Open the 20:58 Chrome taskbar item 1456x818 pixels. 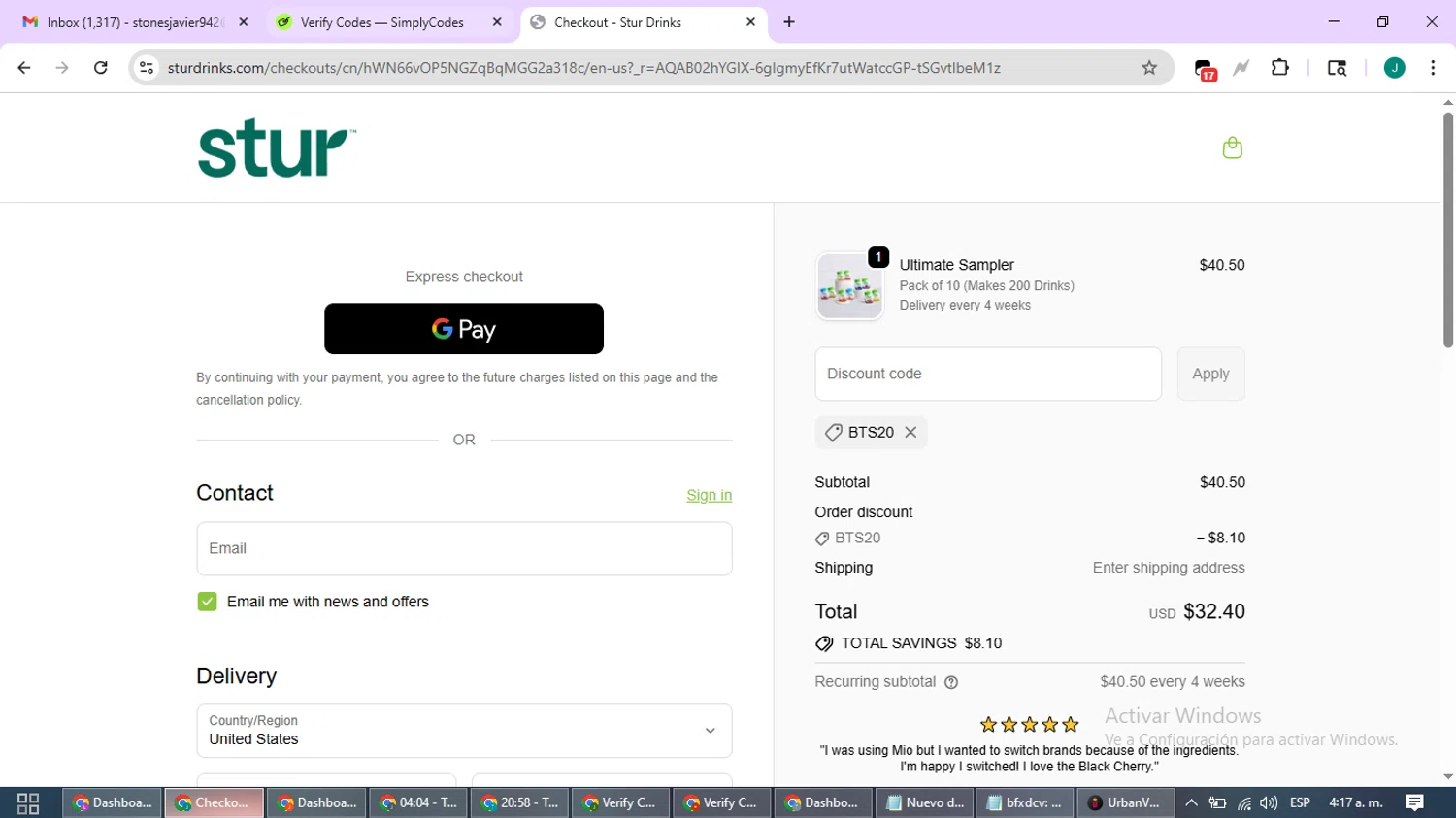click(519, 803)
